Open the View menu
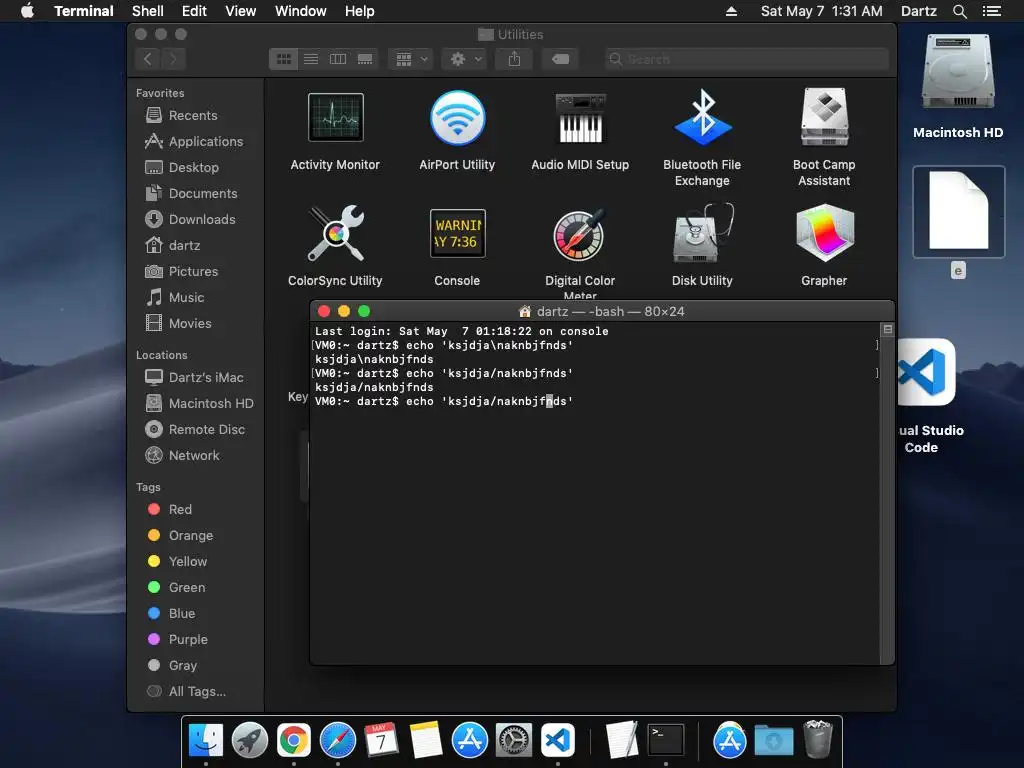The width and height of the screenshot is (1024, 768). [240, 11]
